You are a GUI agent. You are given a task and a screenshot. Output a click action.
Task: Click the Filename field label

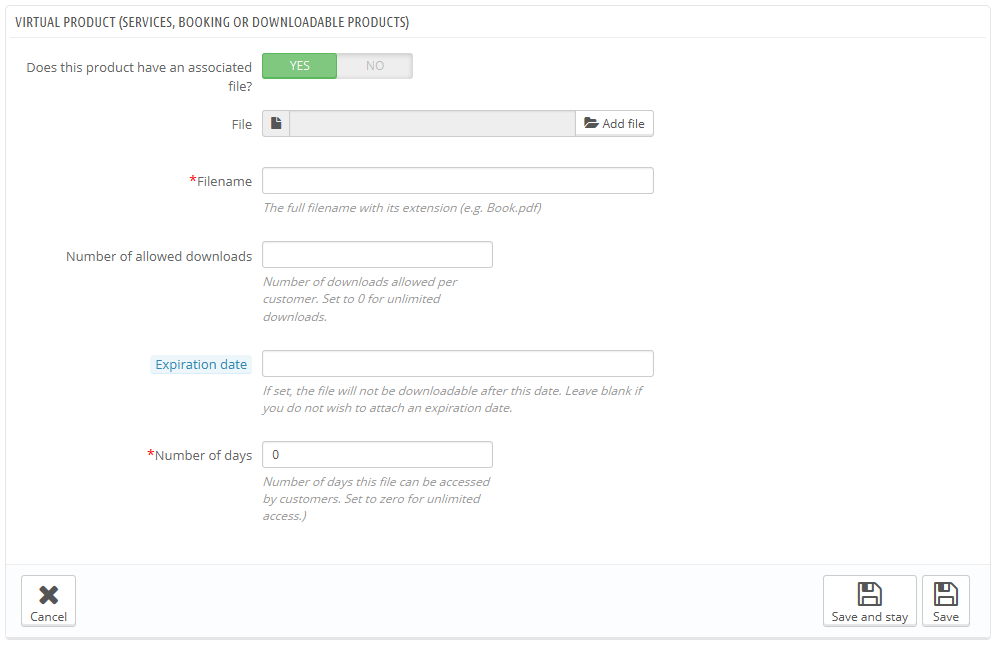[220, 182]
